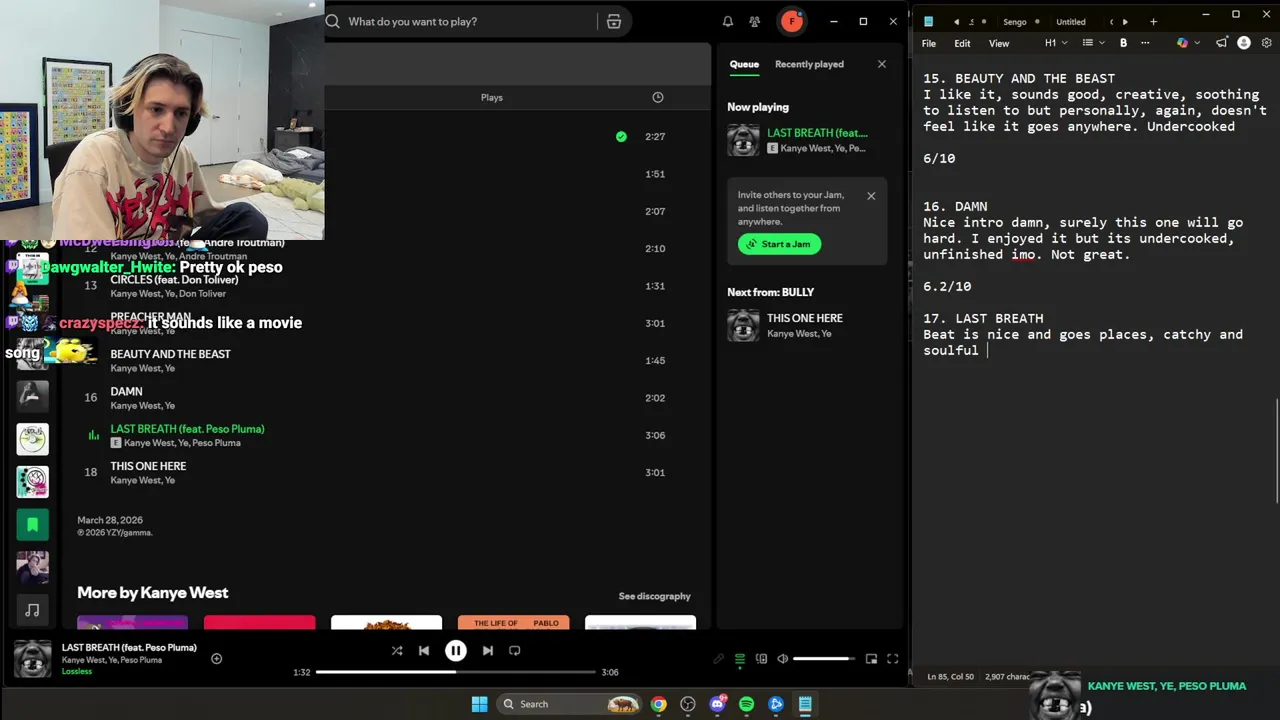1280x720 pixels.
Task: Open Notepad settings gear
Action: 1266,43
